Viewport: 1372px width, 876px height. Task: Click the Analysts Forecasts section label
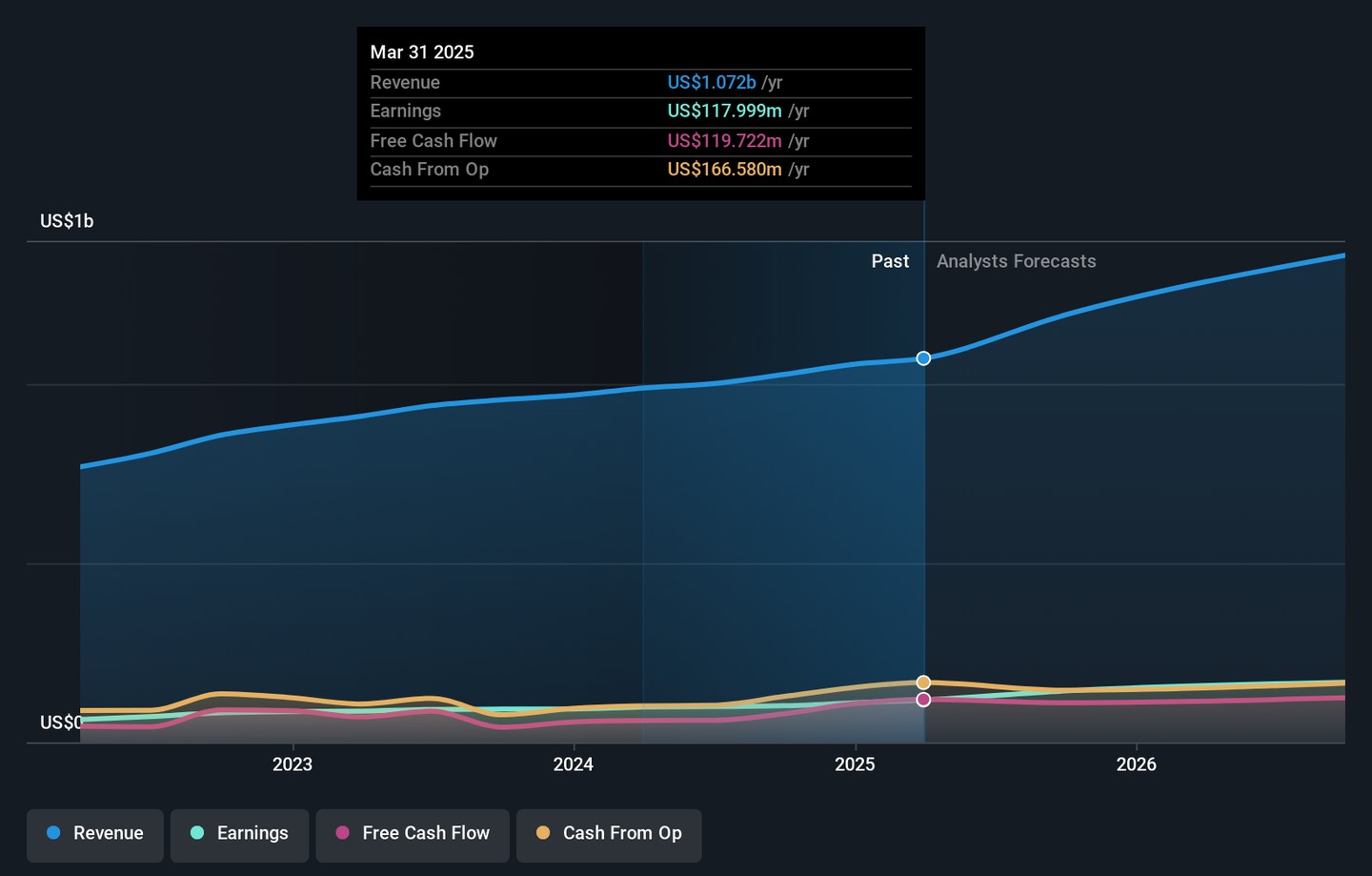(1016, 261)
